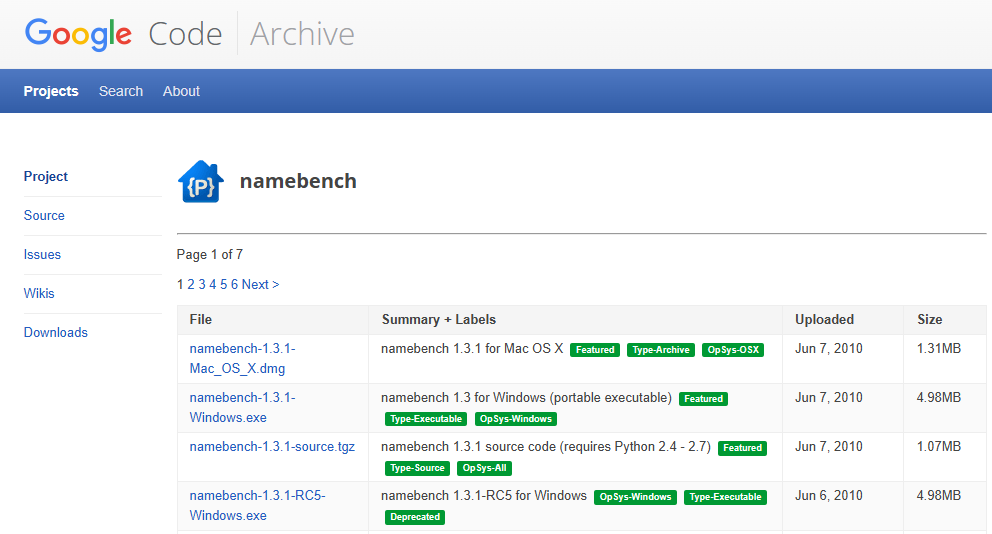Screen dimensions: 992x534
Task: Click OpSys-Windows label in portable executable row
Action: click(516, 419)
